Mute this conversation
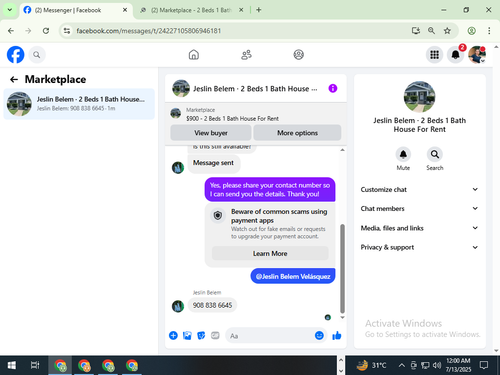This screenshot has width=500, height=375. 403,154
